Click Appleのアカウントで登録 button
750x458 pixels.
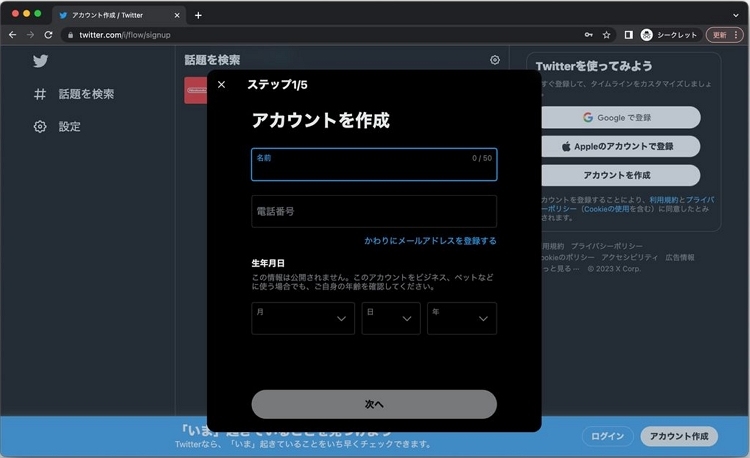coord(621,146)
